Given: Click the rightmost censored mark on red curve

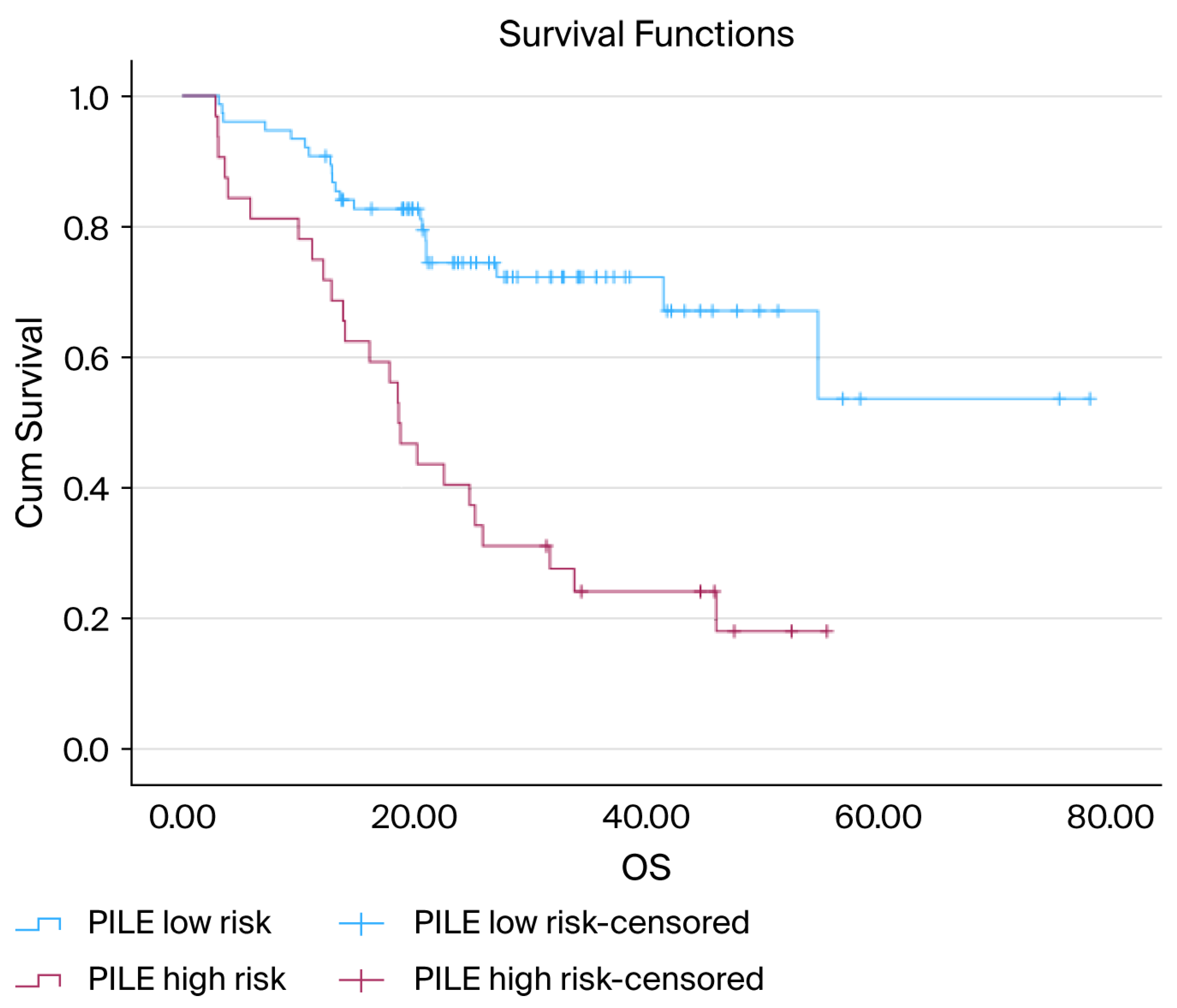Looking at the screenshot, I should [x=828, y=631].
